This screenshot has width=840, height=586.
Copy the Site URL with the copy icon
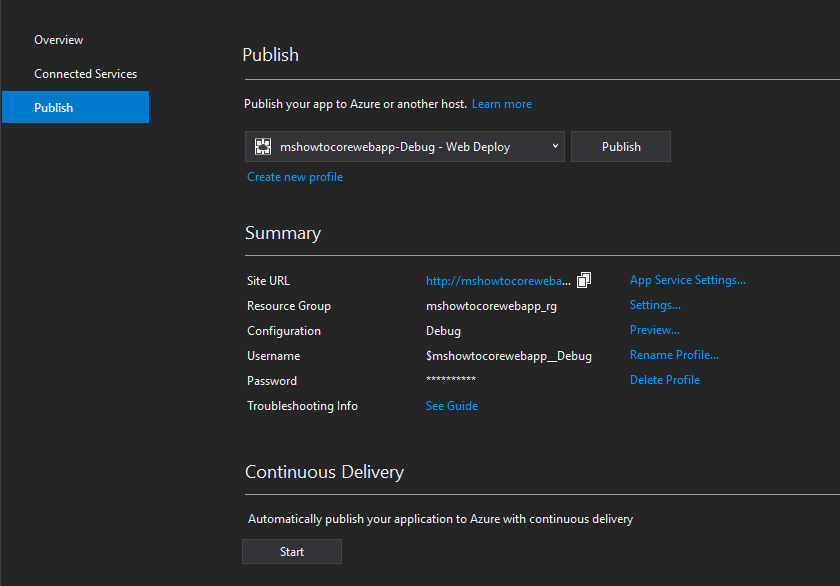(583, 280)
